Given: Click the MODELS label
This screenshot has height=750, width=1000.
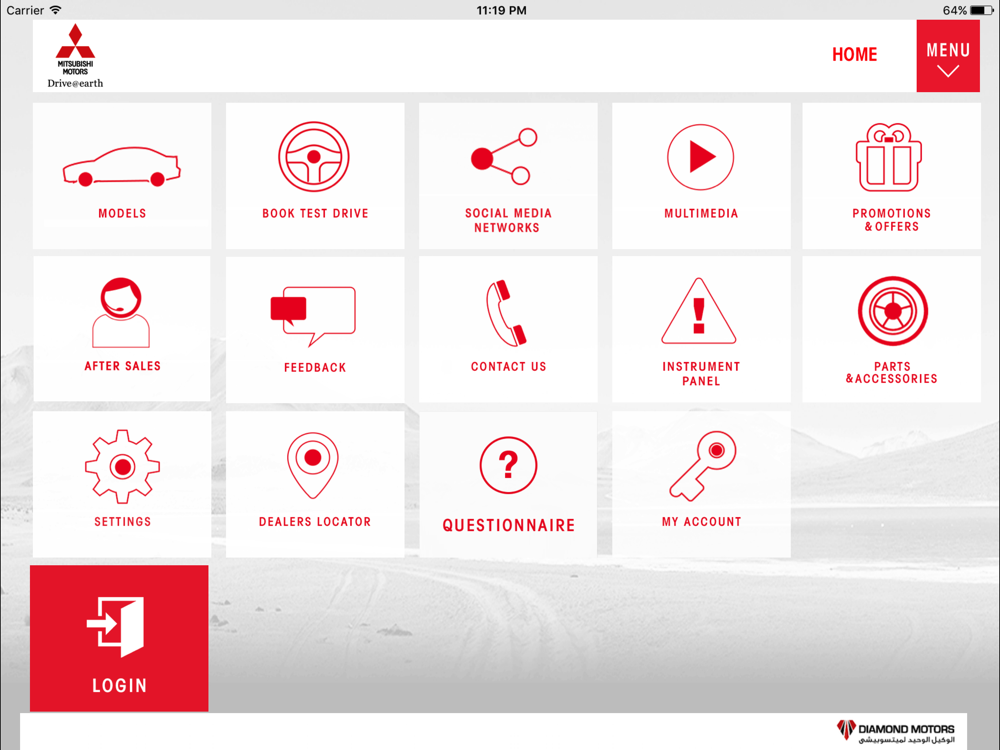Looking at the screenshot, I should tap(122, 214).
